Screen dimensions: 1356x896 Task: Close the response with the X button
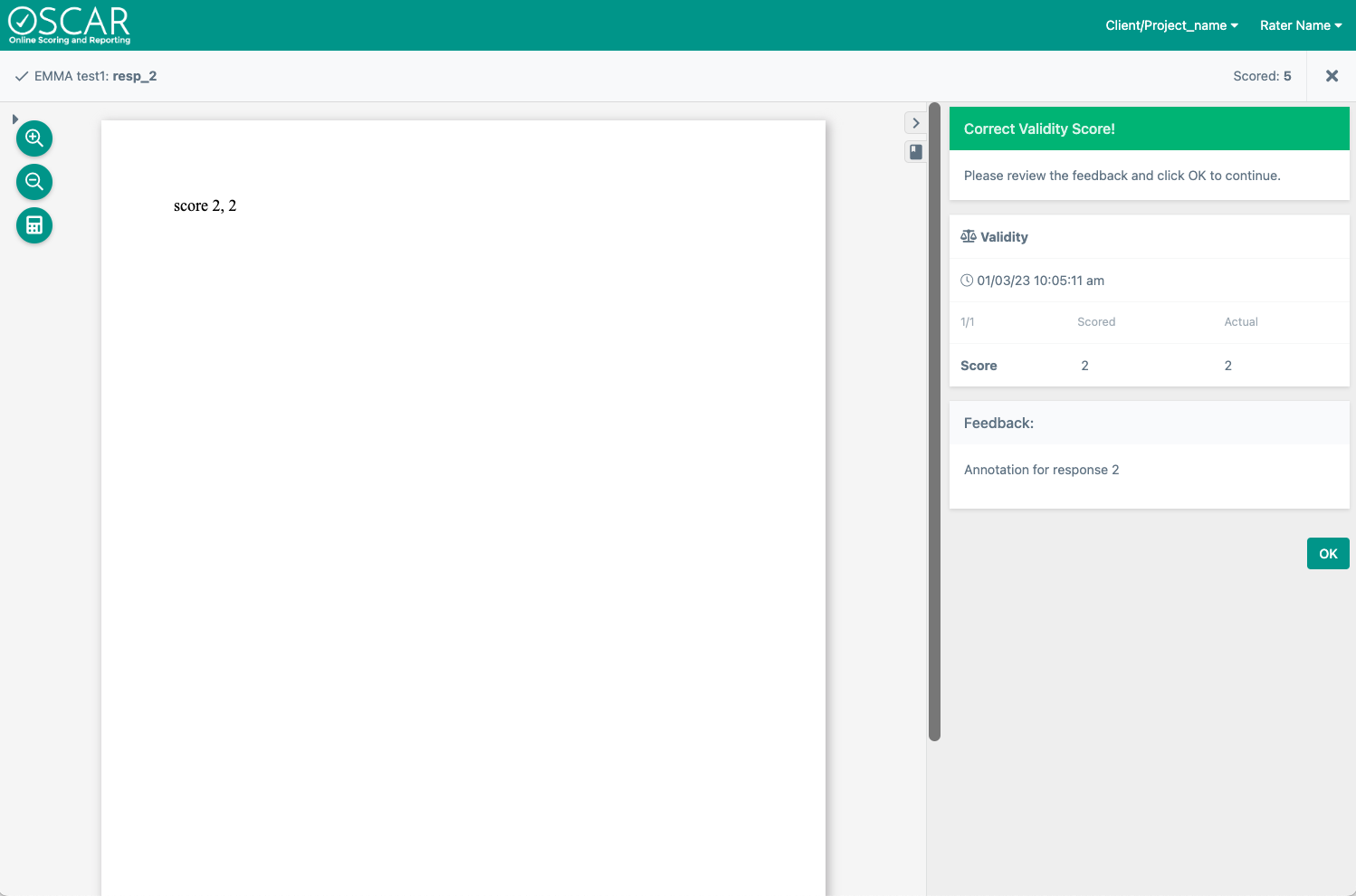pyautogui.click(x=1332, y=76)
